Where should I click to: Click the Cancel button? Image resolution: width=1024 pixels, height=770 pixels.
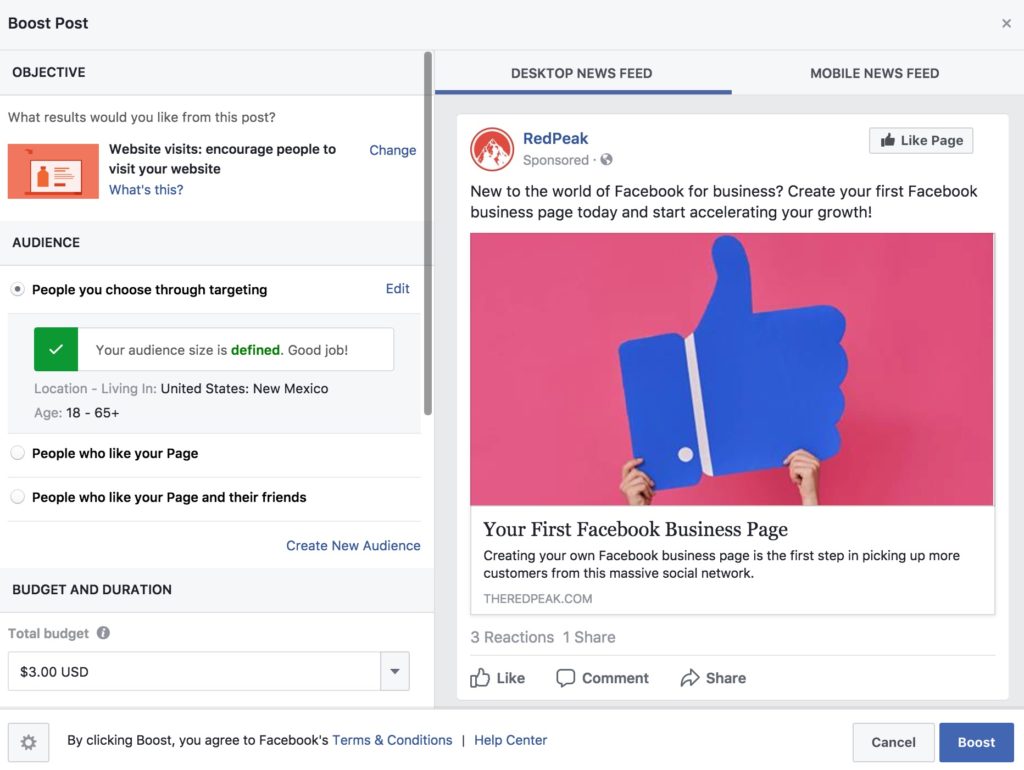(893, 743)
